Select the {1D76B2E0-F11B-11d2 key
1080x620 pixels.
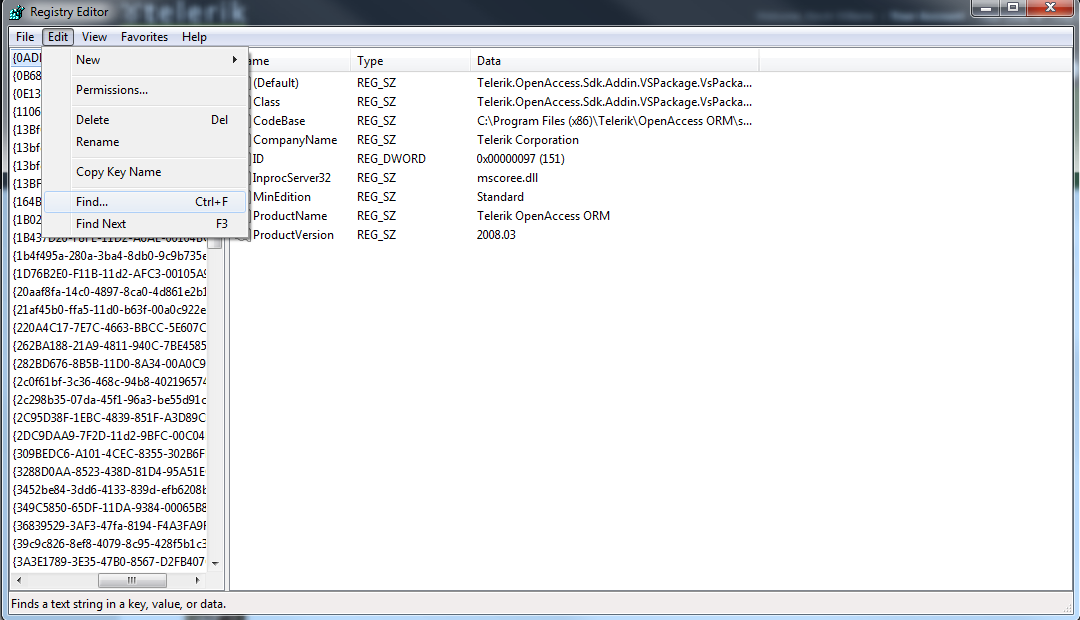point(110,273)
